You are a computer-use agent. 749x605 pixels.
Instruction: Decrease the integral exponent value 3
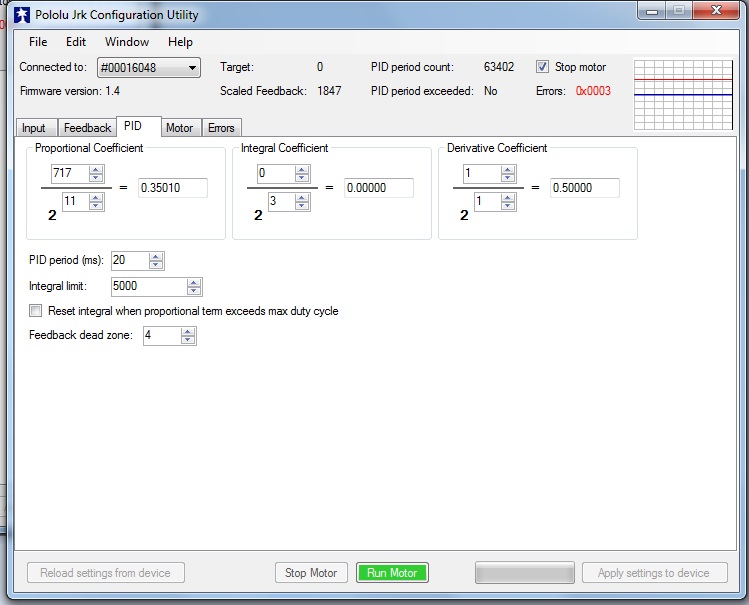(x=302, y=205)
